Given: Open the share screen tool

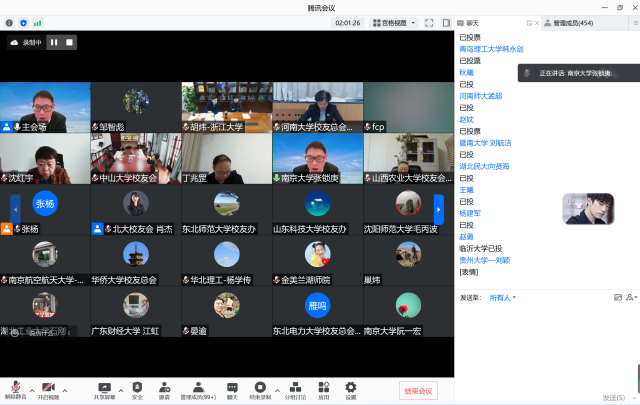Looking at the screenshot, I should (x=104, y=388).
